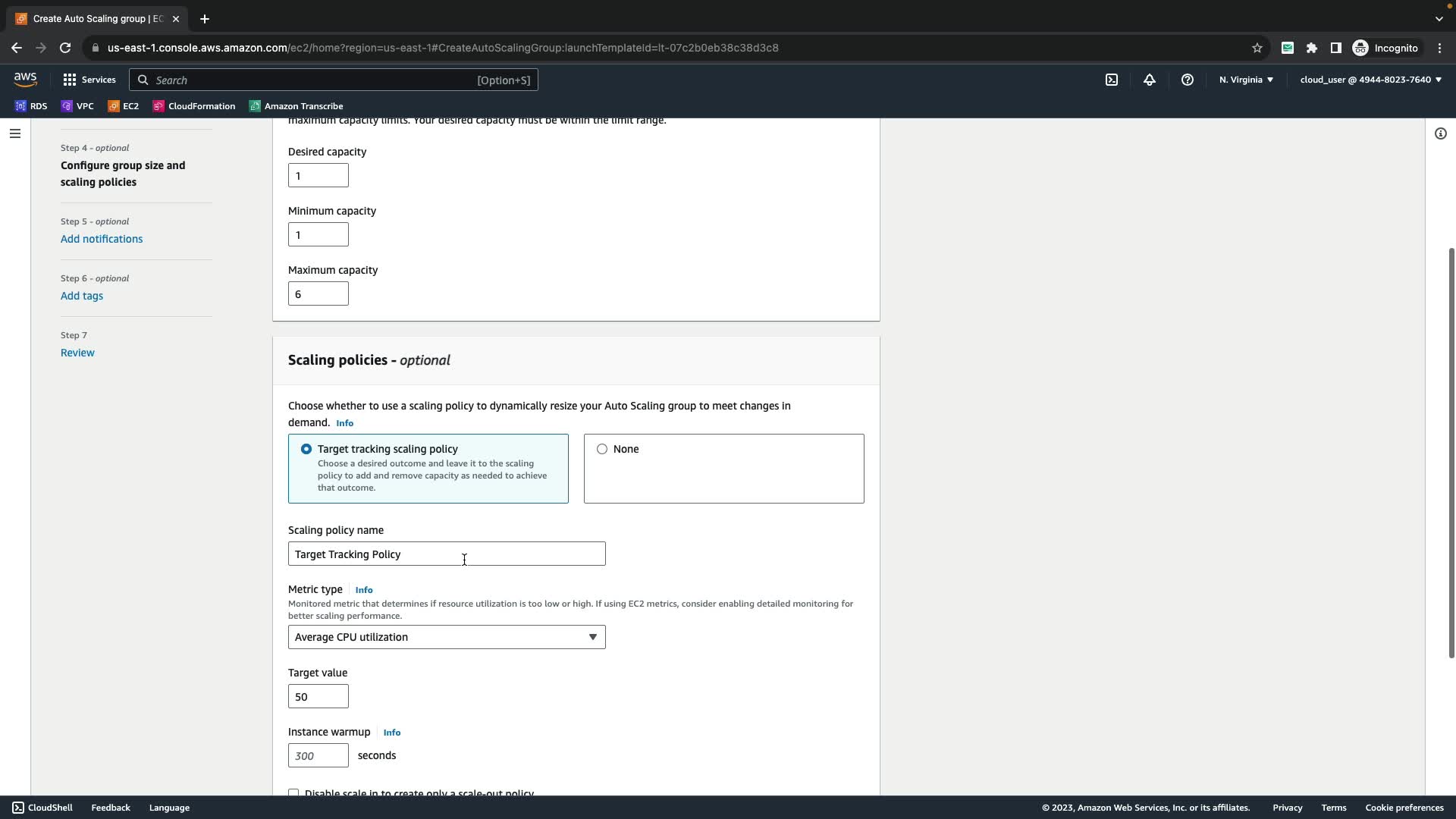Bookmark this page with star icon

(x=1257, y=48)
